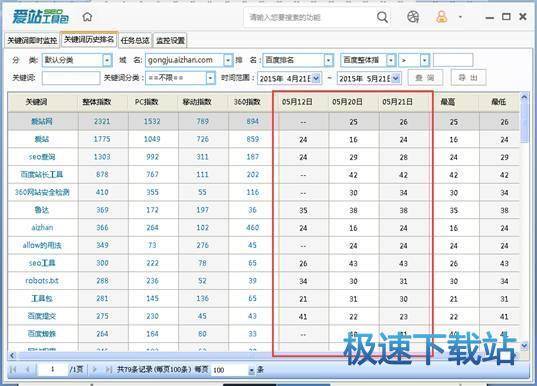Go to last page icon
The height and width of the screenshot is (386, 537).
click(x=108, y=370)
